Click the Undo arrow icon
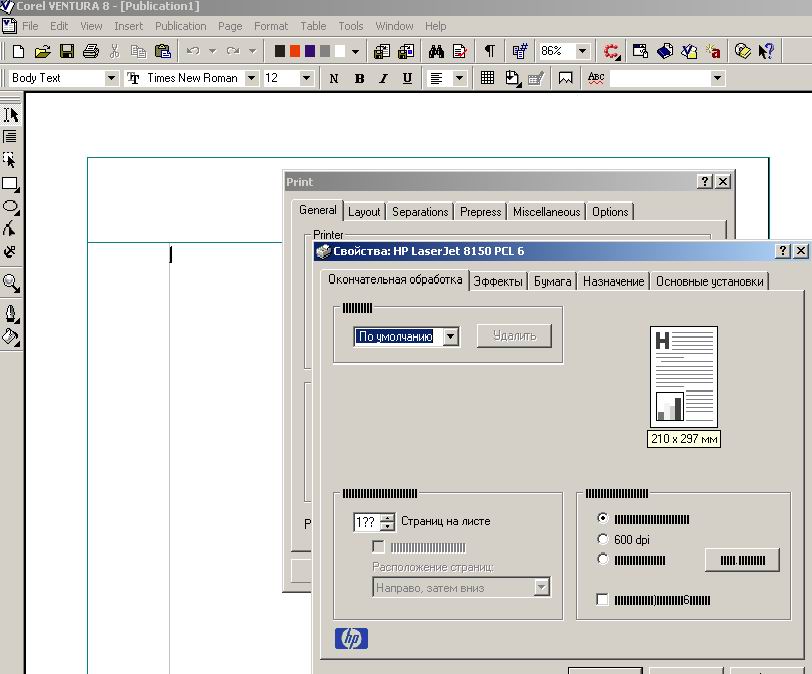Viewport: 812px width, 674px height. pyautogui.click(x=193, y=51)
